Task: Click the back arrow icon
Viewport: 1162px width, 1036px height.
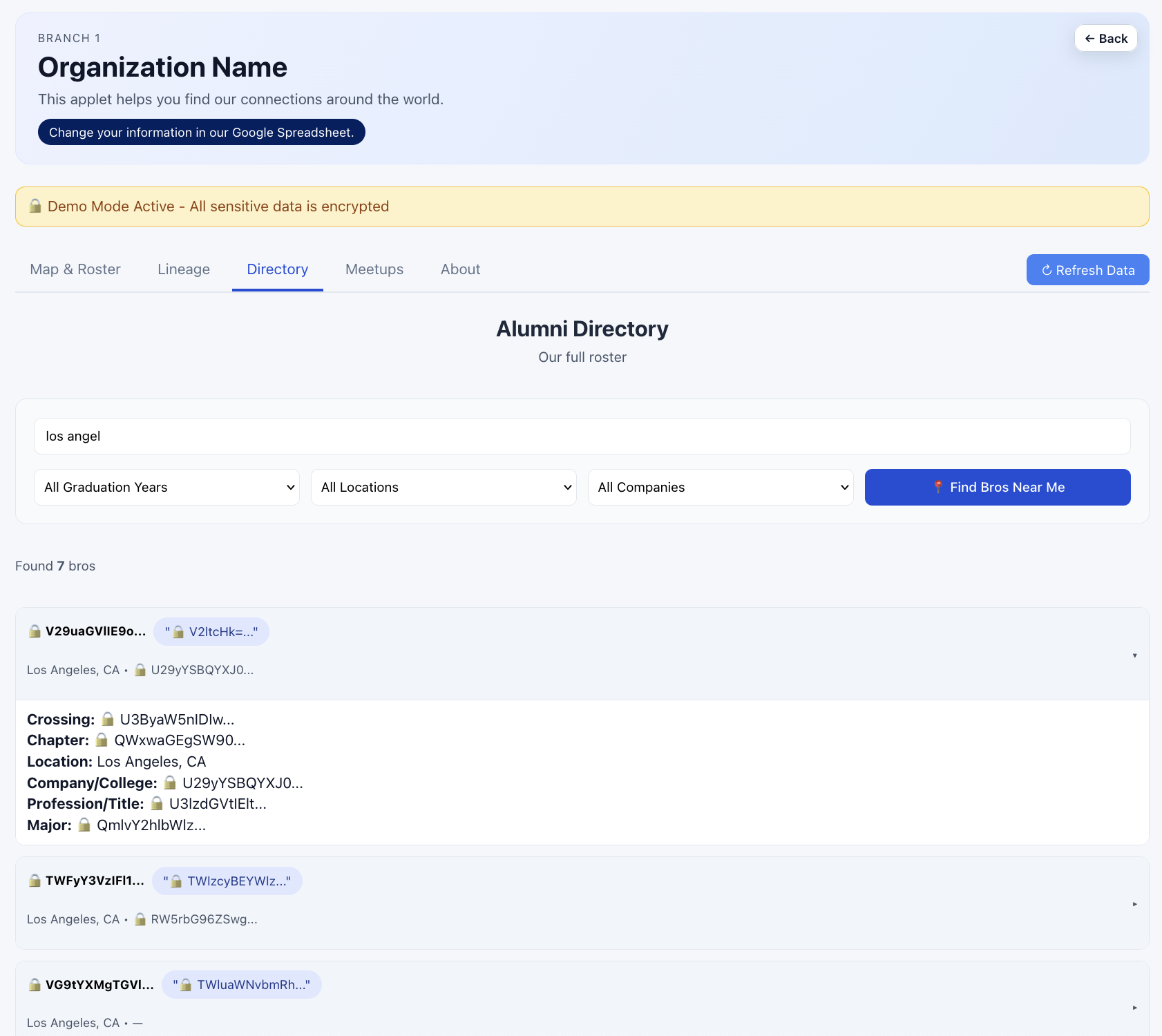Action: [1090, 38]
